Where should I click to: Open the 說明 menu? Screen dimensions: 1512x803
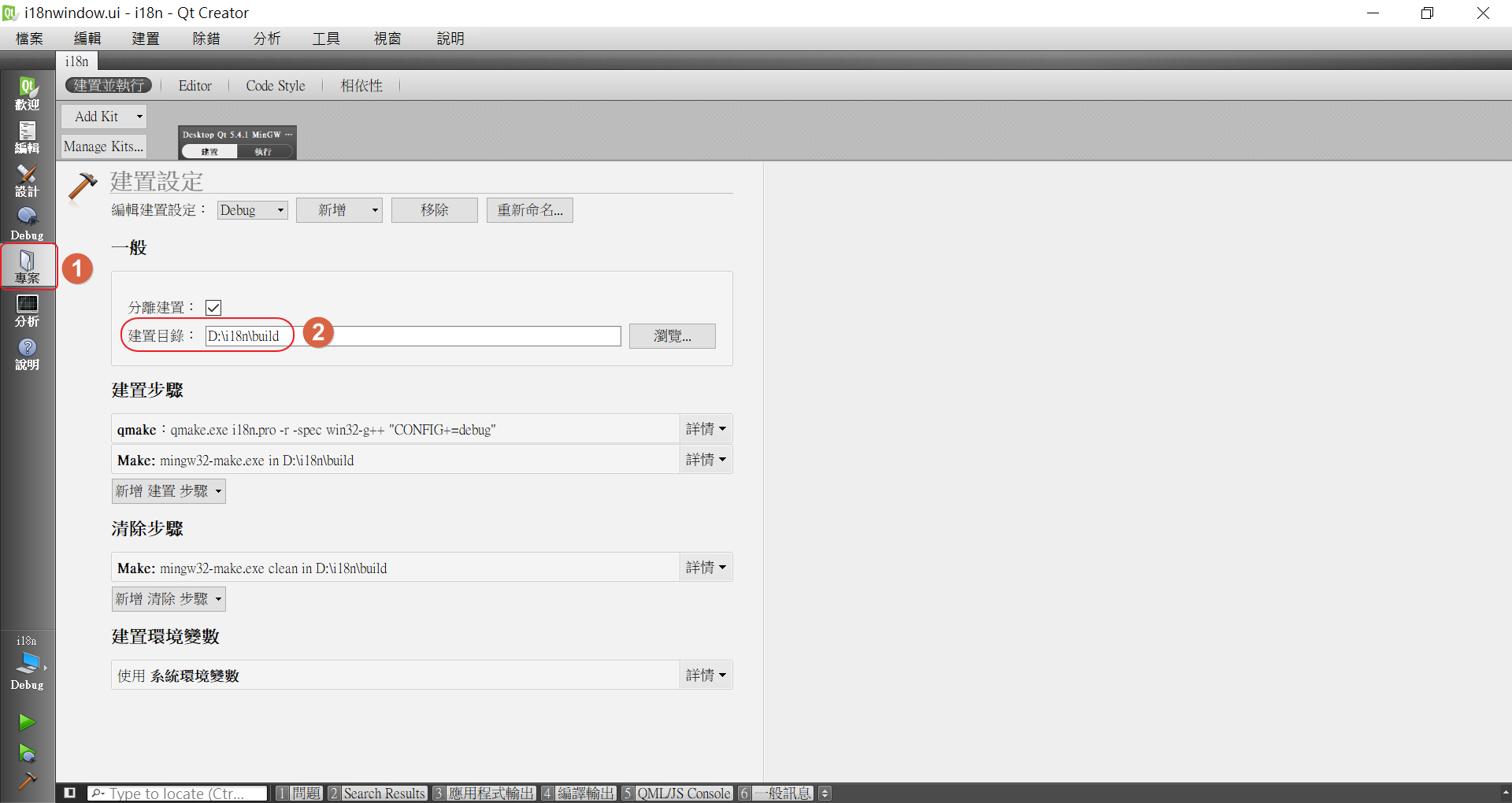(450, 39)
